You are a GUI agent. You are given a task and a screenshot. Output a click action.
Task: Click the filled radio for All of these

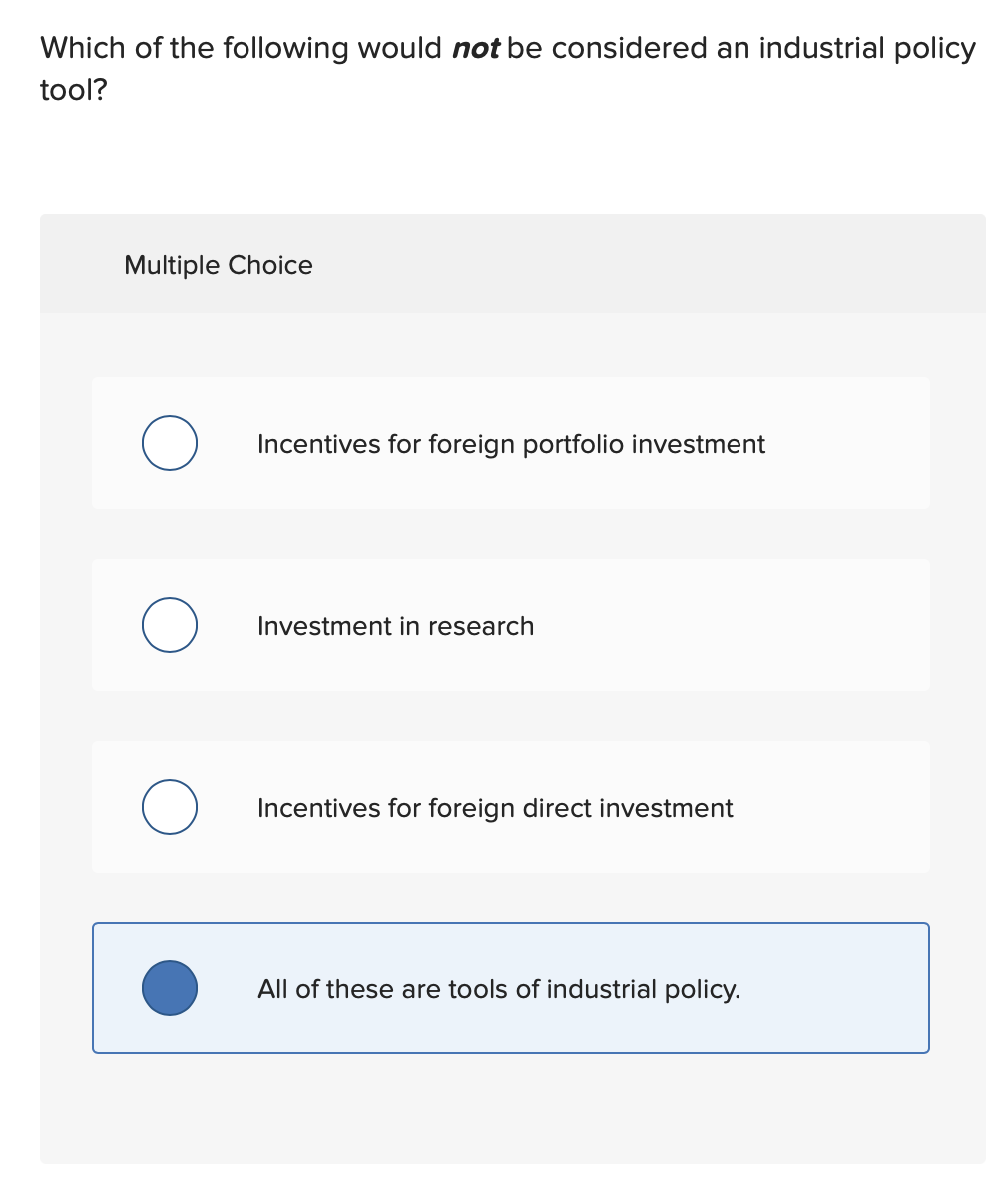169,988
